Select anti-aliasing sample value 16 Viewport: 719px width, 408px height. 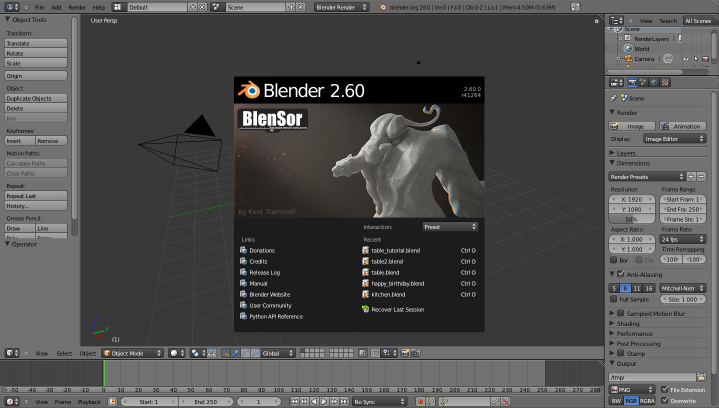point(648,288)
